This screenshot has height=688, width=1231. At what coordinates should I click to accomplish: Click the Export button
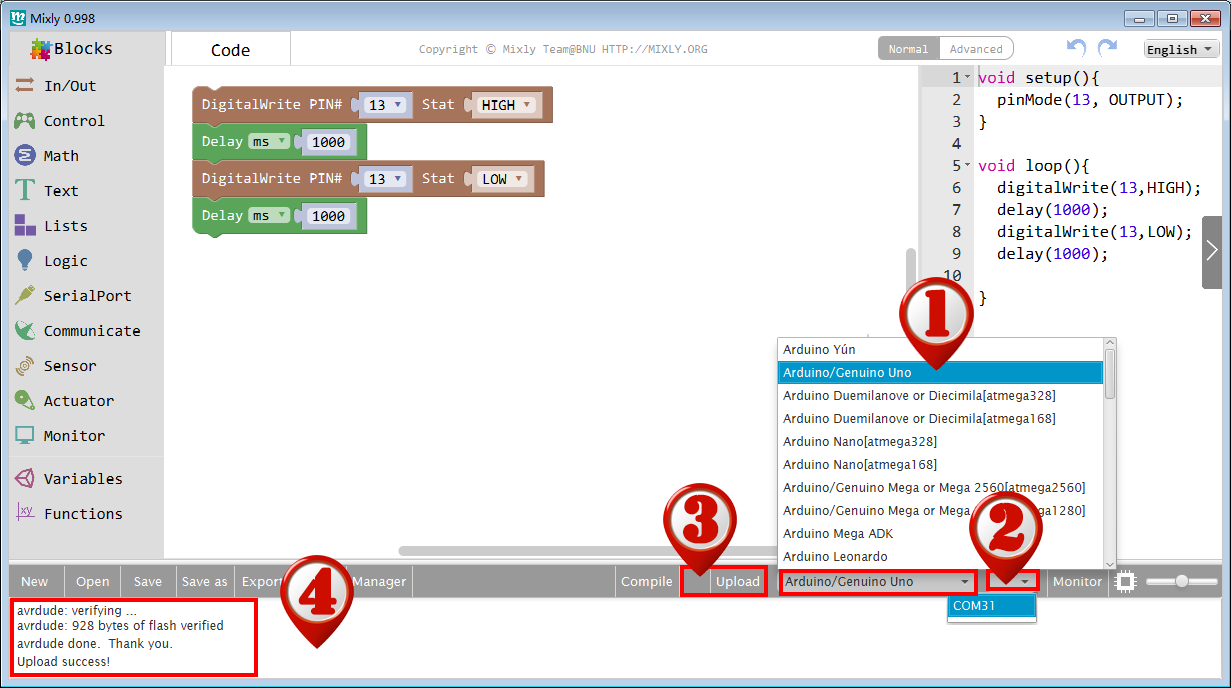pos(262,582)
